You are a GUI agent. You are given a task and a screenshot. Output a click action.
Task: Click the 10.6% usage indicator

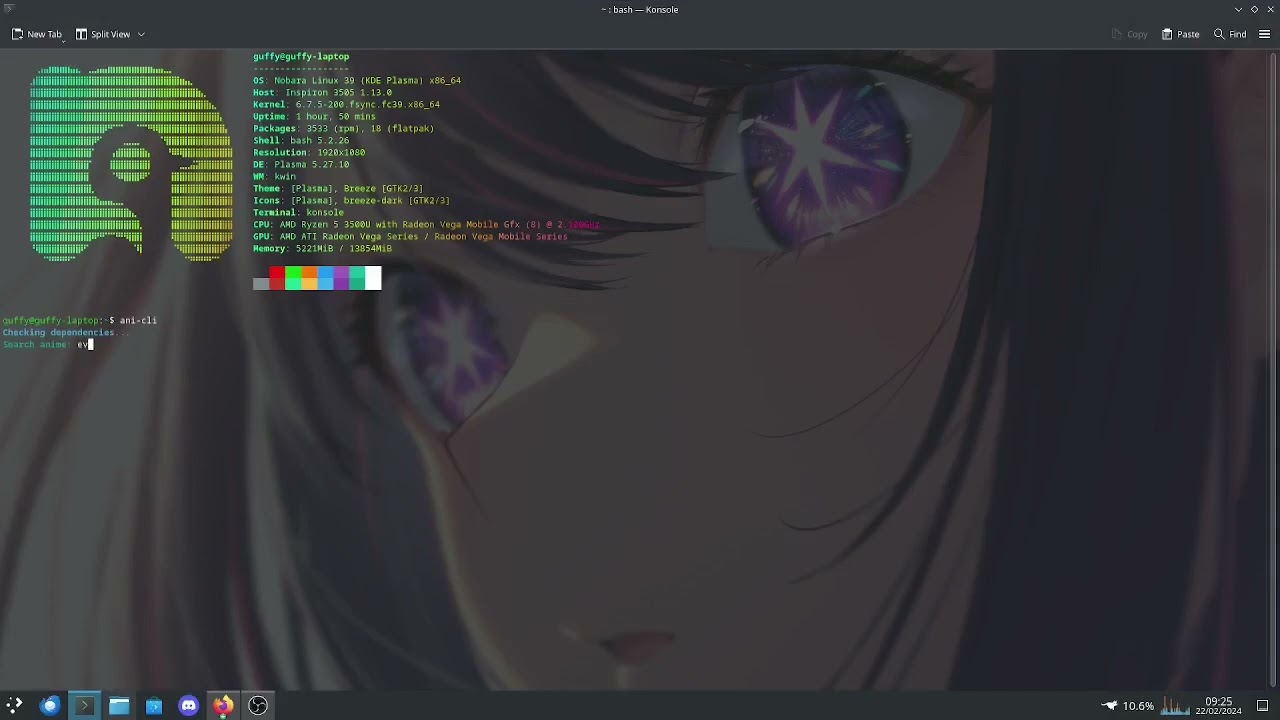point(1138,706)
